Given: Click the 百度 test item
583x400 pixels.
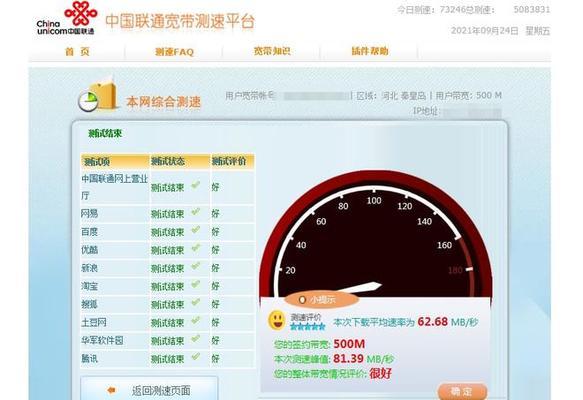Looking at the screenshot, I should click(89, 232).
